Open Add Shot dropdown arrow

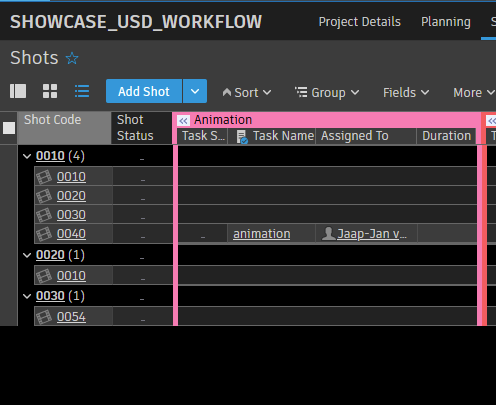point(195,91)
